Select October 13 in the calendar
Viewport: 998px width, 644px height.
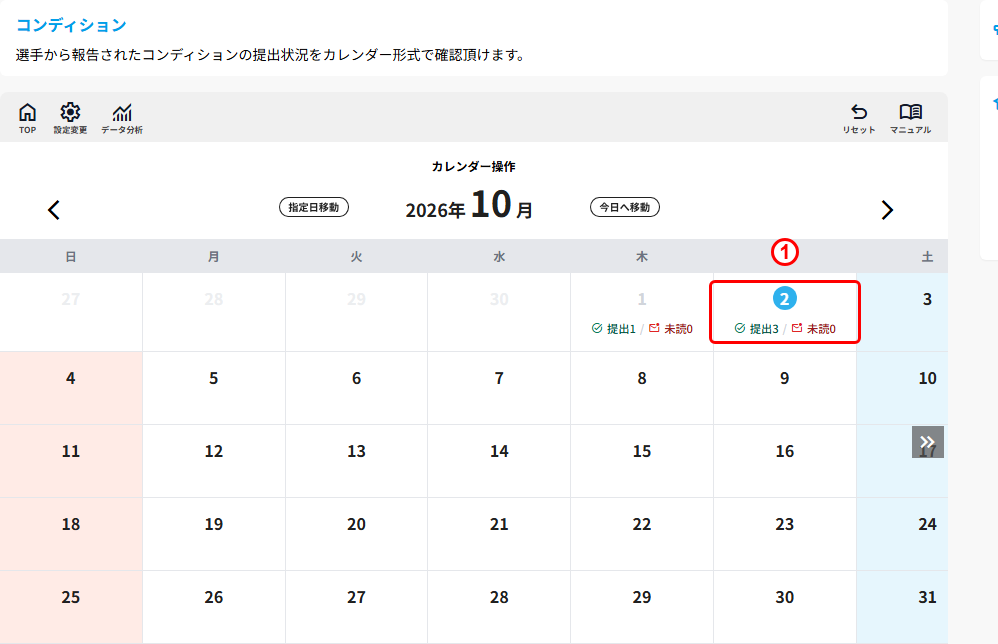click(x=356, y=451)
